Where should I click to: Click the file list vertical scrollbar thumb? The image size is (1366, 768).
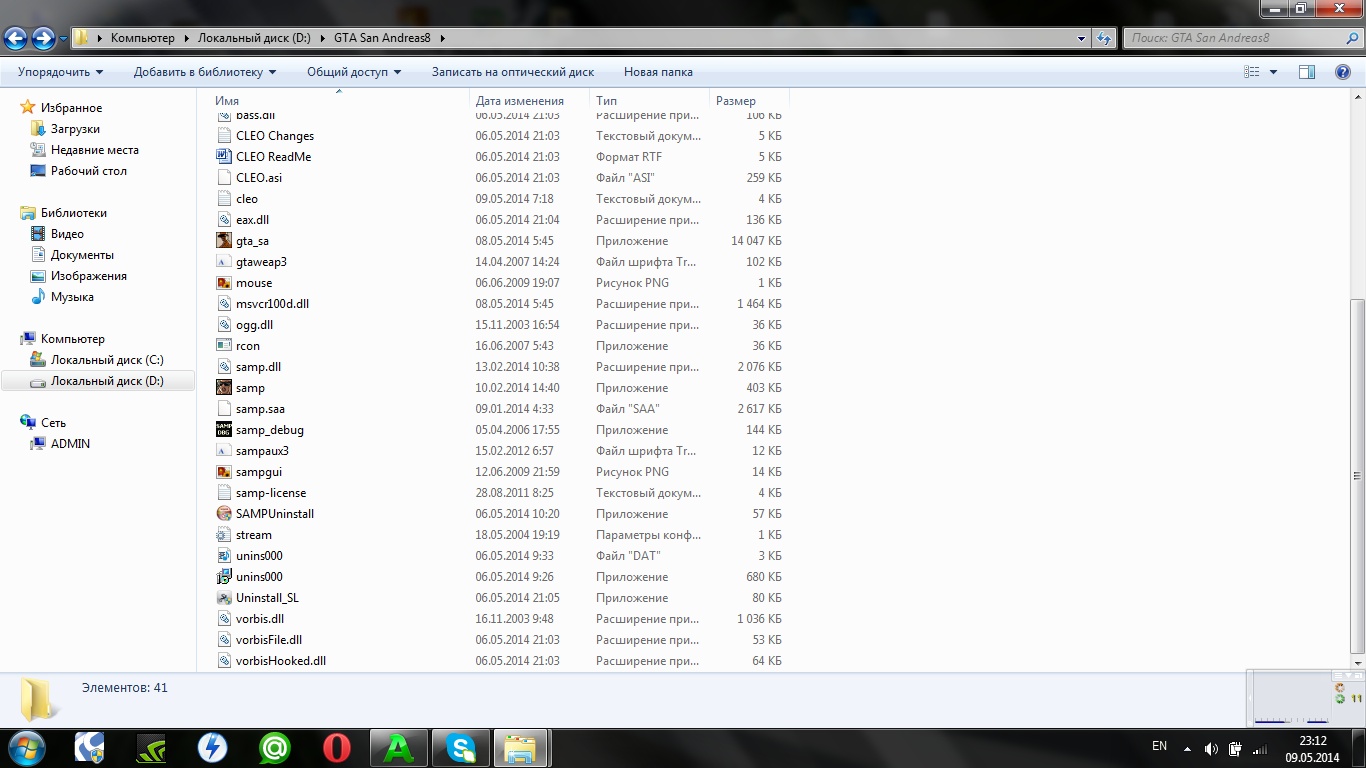[x=1357, y=475]
